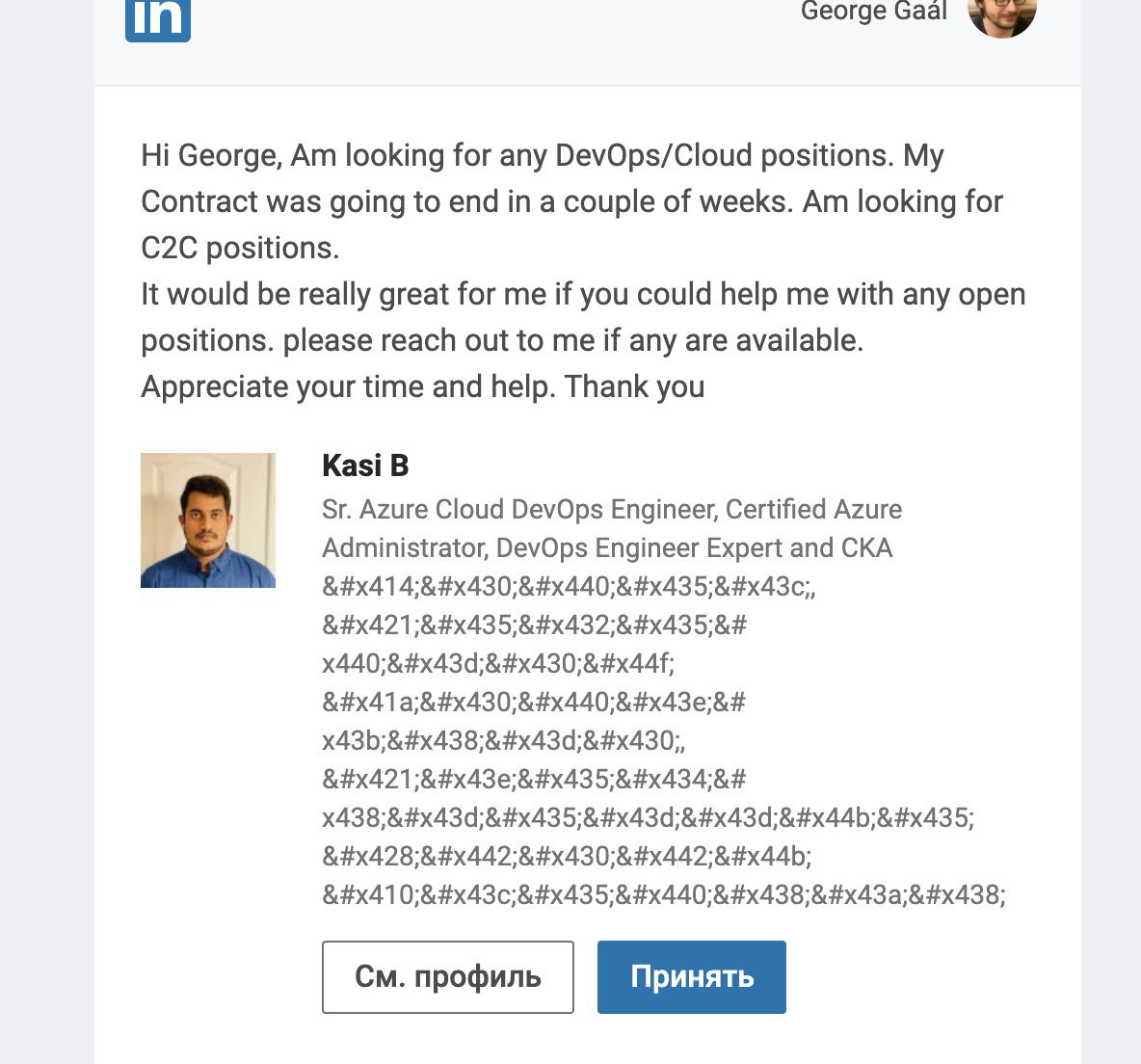Open the Kasi B name link
Viewport: 1141px width, 1064px height.
click(365, 465)
